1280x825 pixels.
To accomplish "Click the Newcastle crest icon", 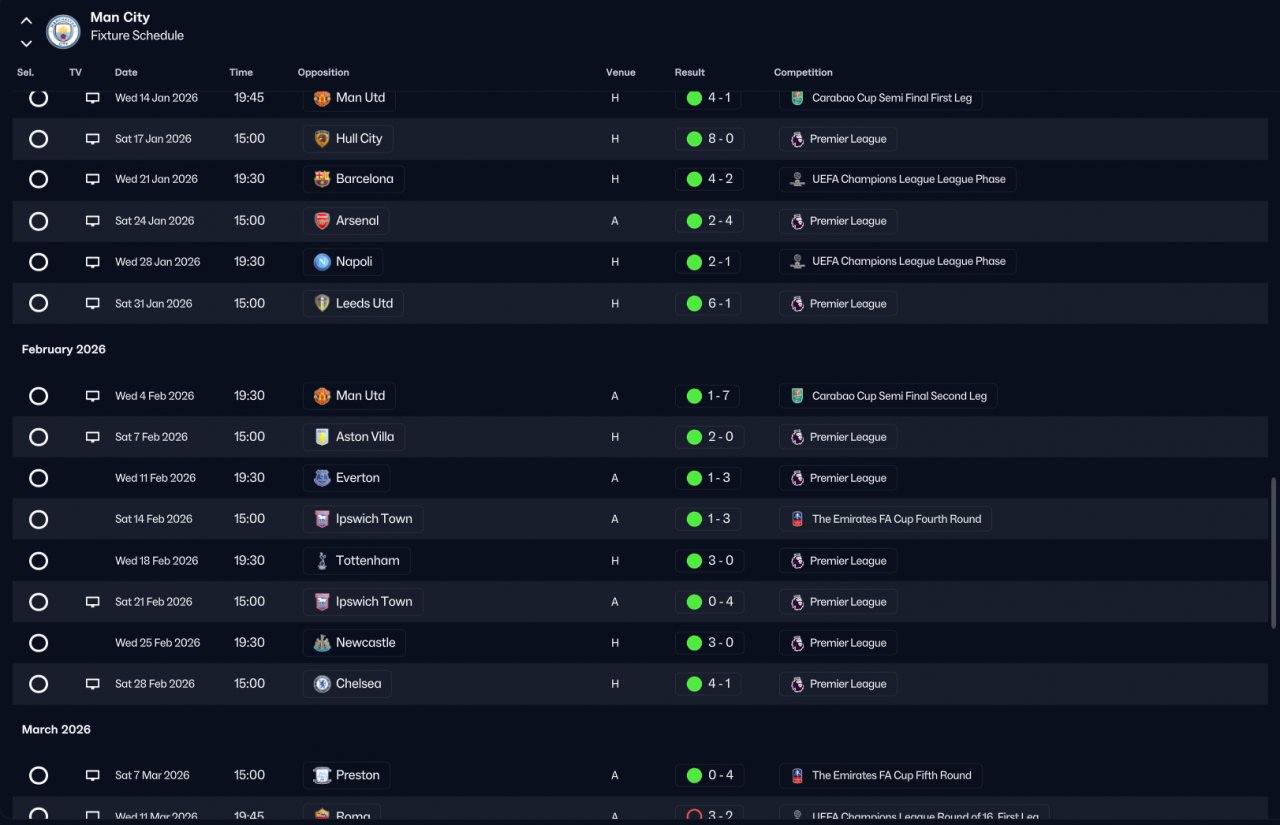I will click(322, 643).
